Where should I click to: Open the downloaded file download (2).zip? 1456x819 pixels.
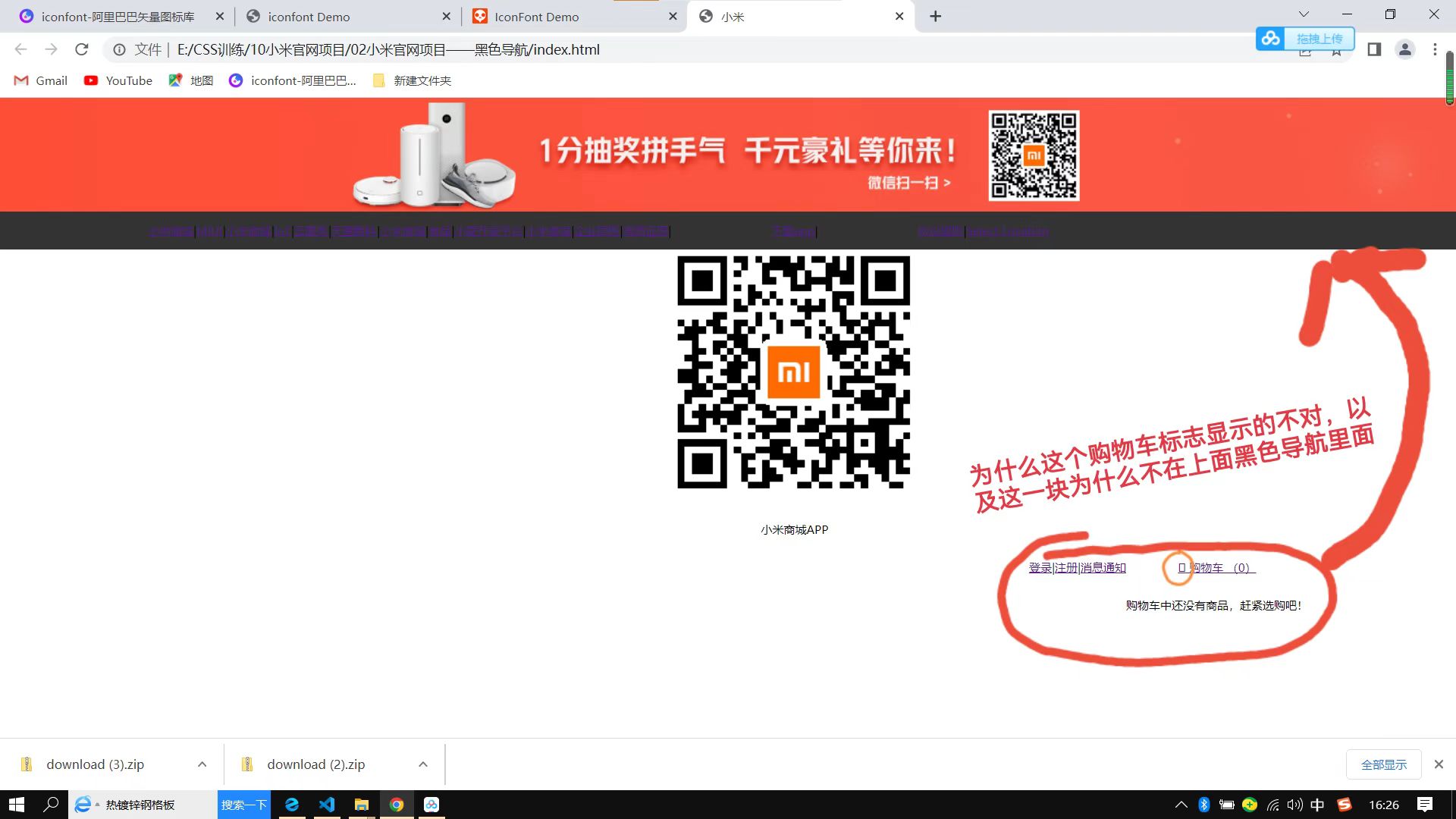point(315,764)
